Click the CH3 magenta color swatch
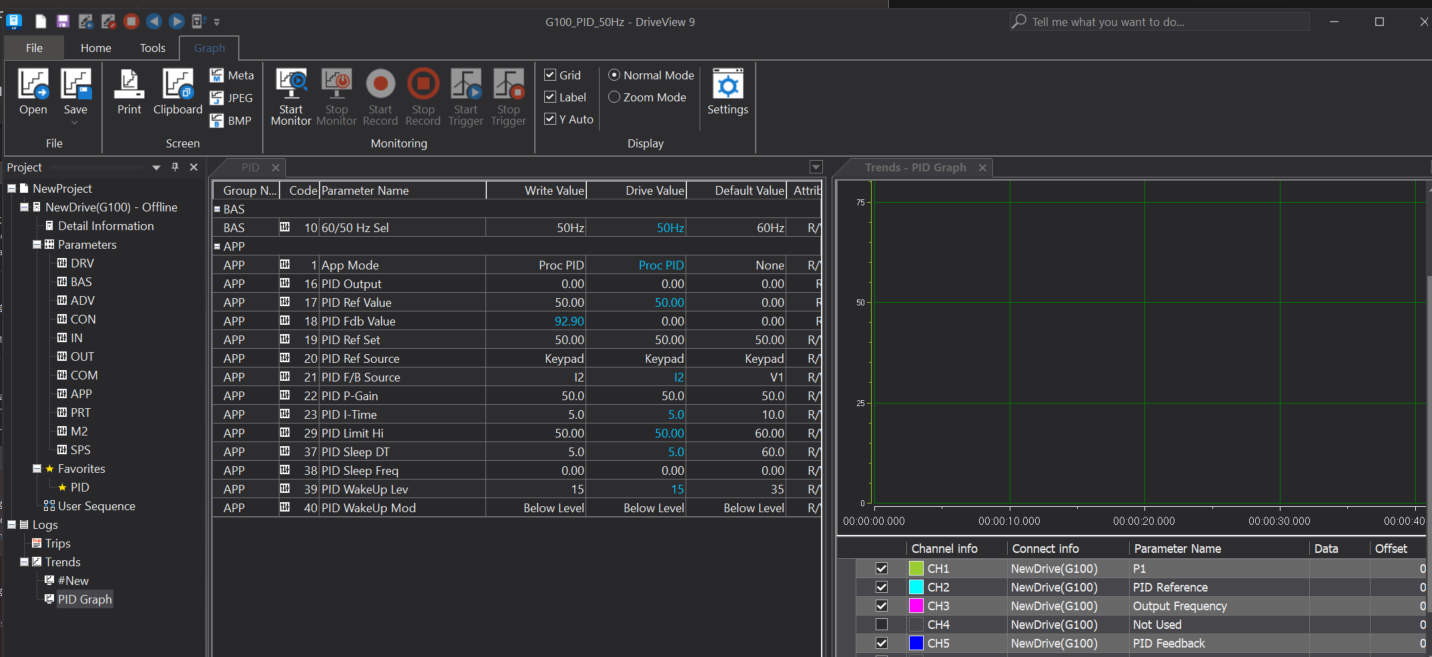 tap(918, 605)
